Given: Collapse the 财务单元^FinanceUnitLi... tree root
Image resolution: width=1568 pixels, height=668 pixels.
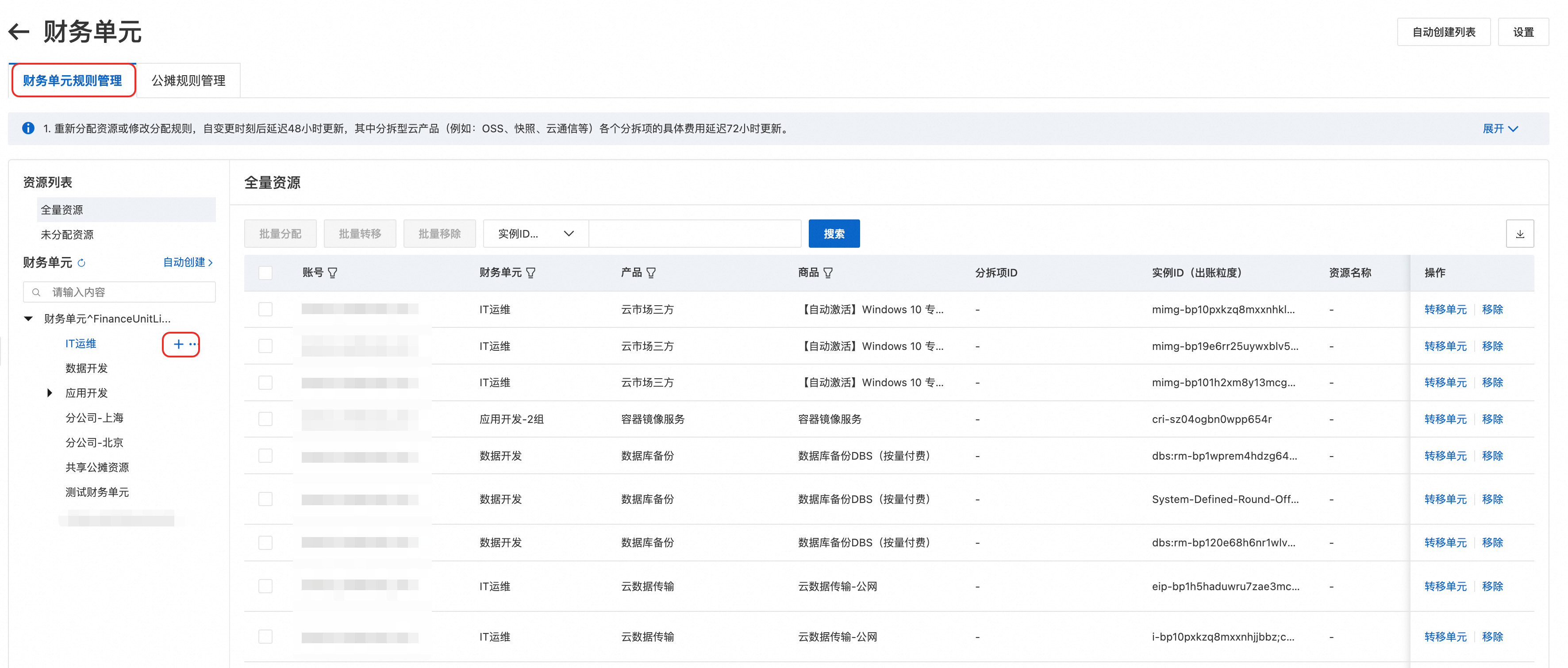Looking at the screenshot, I should click(x=28, y=319).
